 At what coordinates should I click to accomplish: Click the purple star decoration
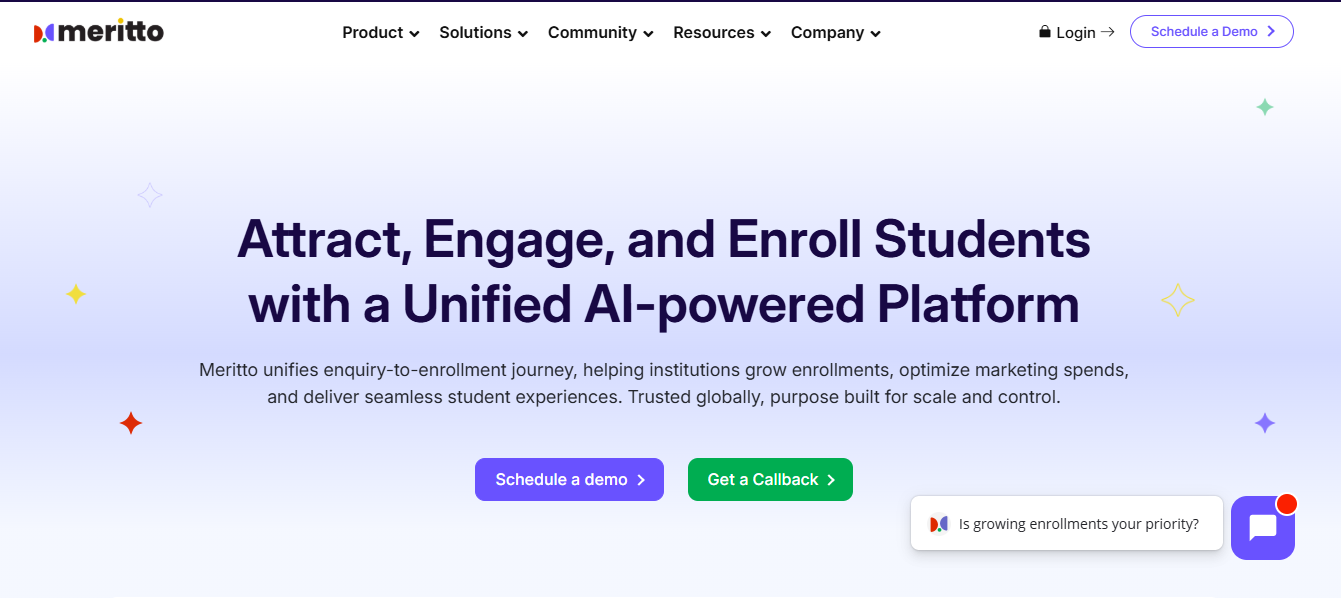click(1265, 423)
